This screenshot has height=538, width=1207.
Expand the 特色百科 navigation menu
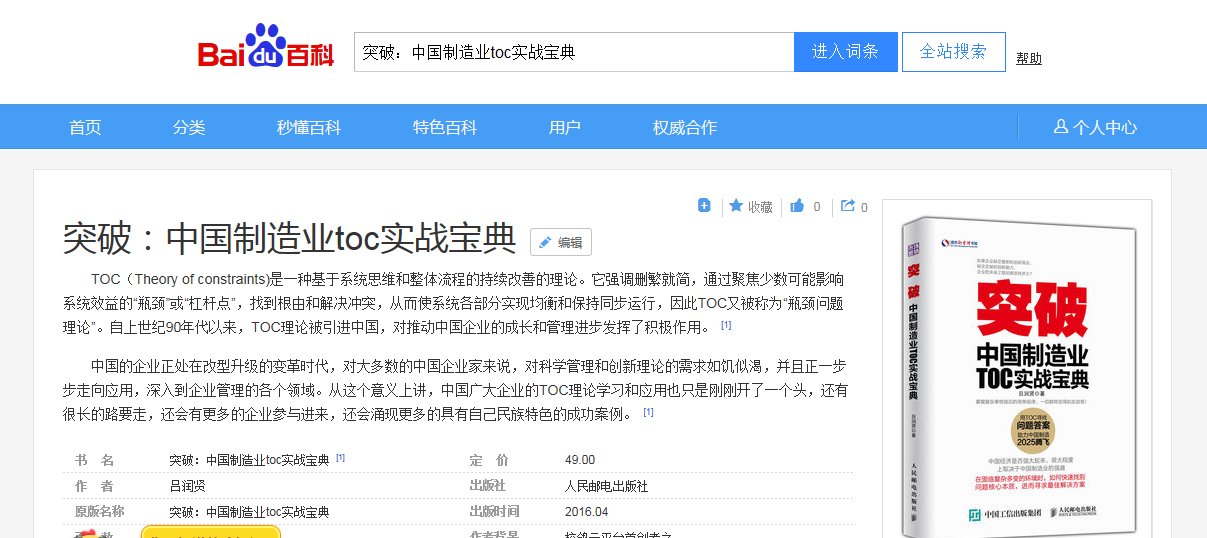point(445,127)
